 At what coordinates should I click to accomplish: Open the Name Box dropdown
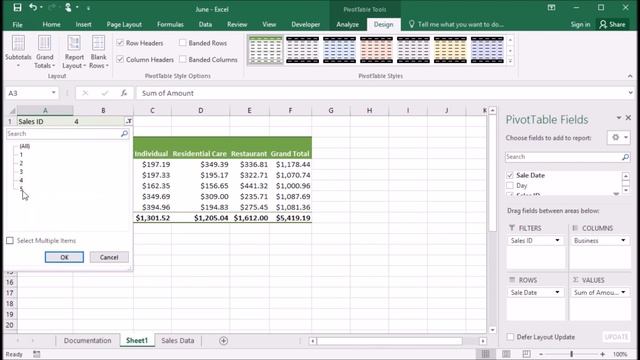pyautogui.click(x=53, y=93)
